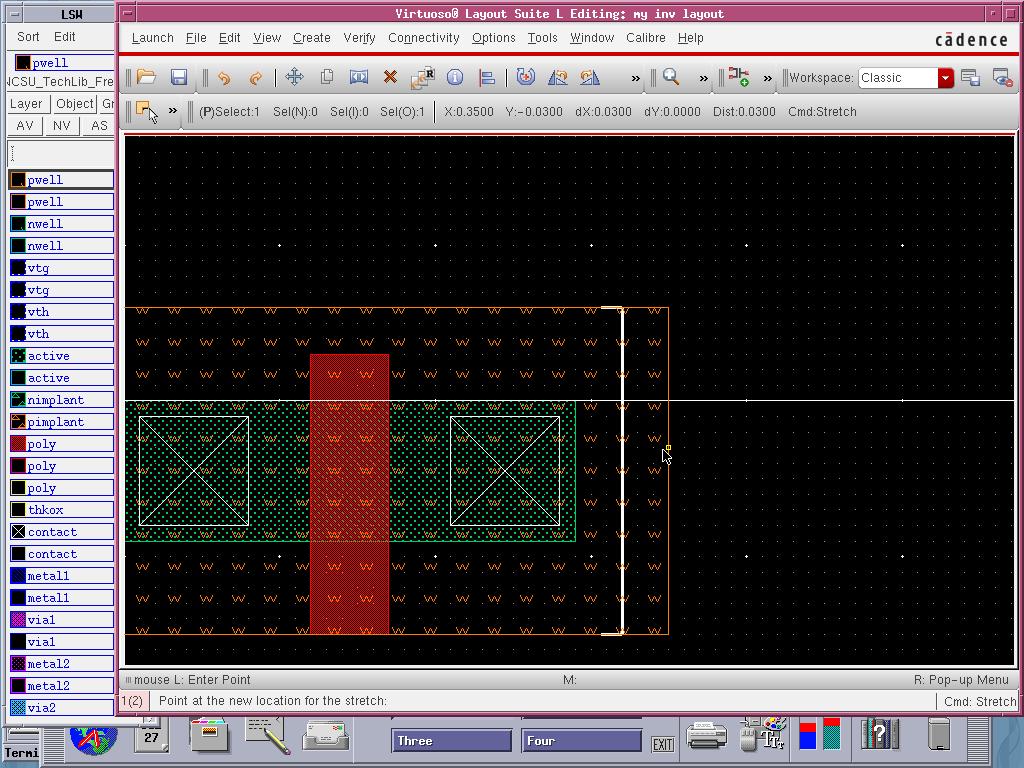This screenshot has width=1024, height=768.
Task: Click the LSW layer filter input field
Action: click(61, 154)
